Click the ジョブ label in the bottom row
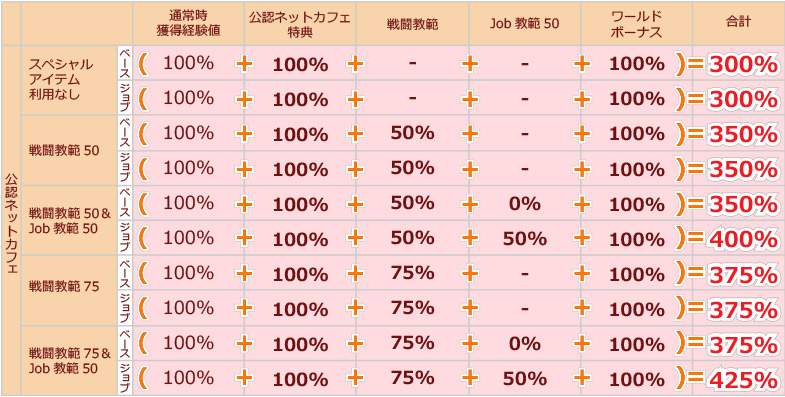This screenshot has width=785, height=397. coord(125,378)
